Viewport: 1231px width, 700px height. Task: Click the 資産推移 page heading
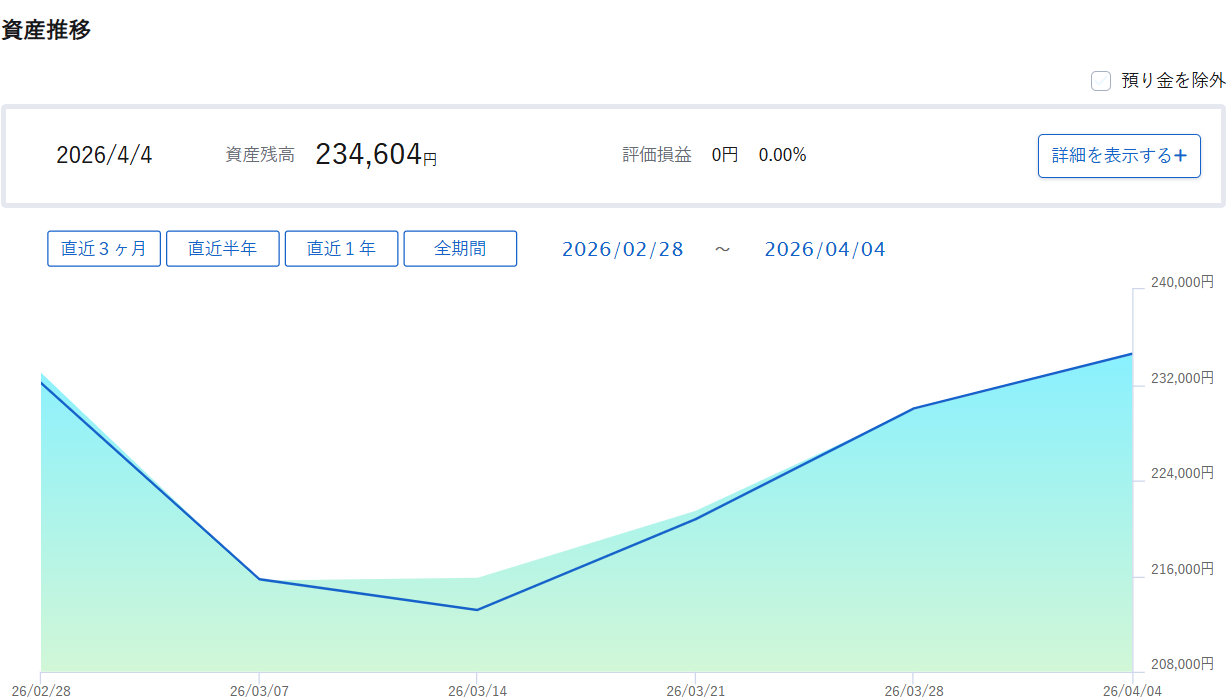tap(46, 30)
